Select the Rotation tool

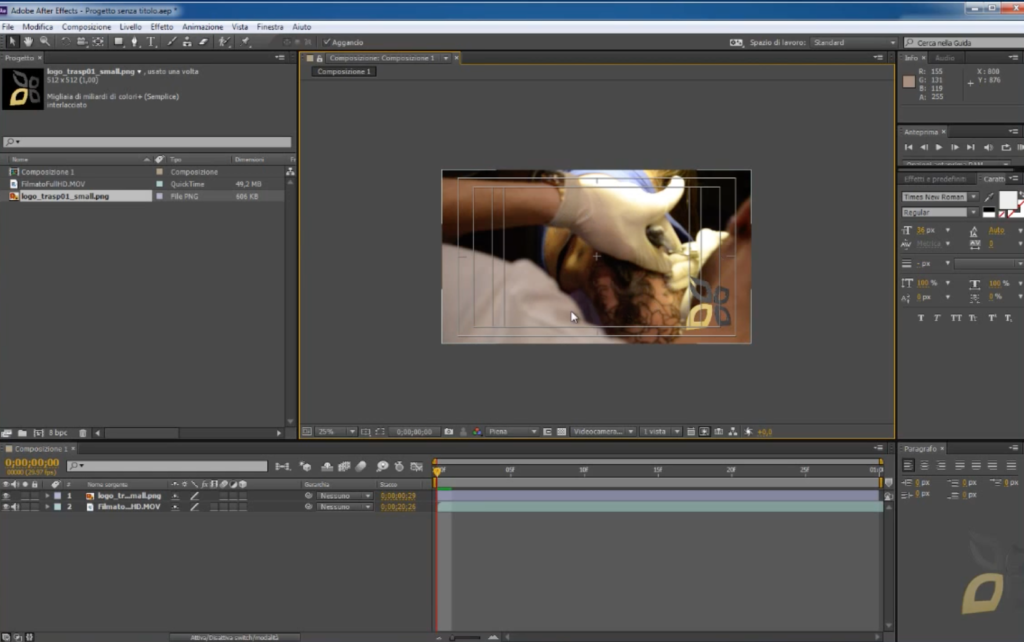(x=65, y=42)
